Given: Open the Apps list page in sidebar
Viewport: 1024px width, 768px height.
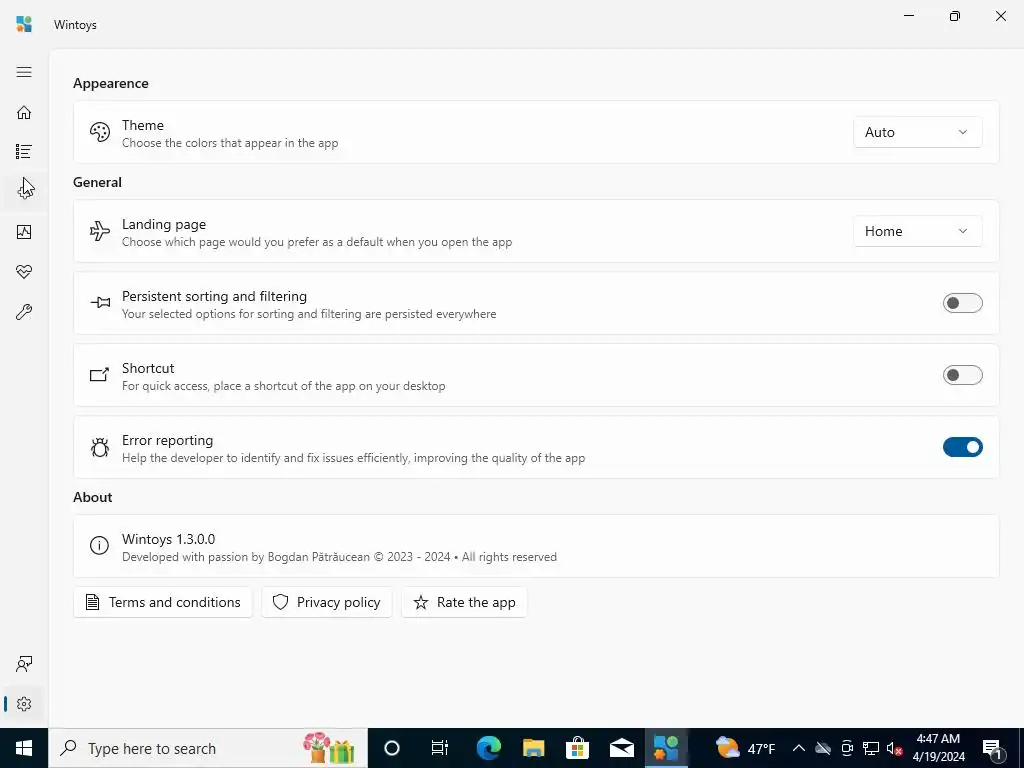Looking at the screenshot, I should (x=24, y=152).
